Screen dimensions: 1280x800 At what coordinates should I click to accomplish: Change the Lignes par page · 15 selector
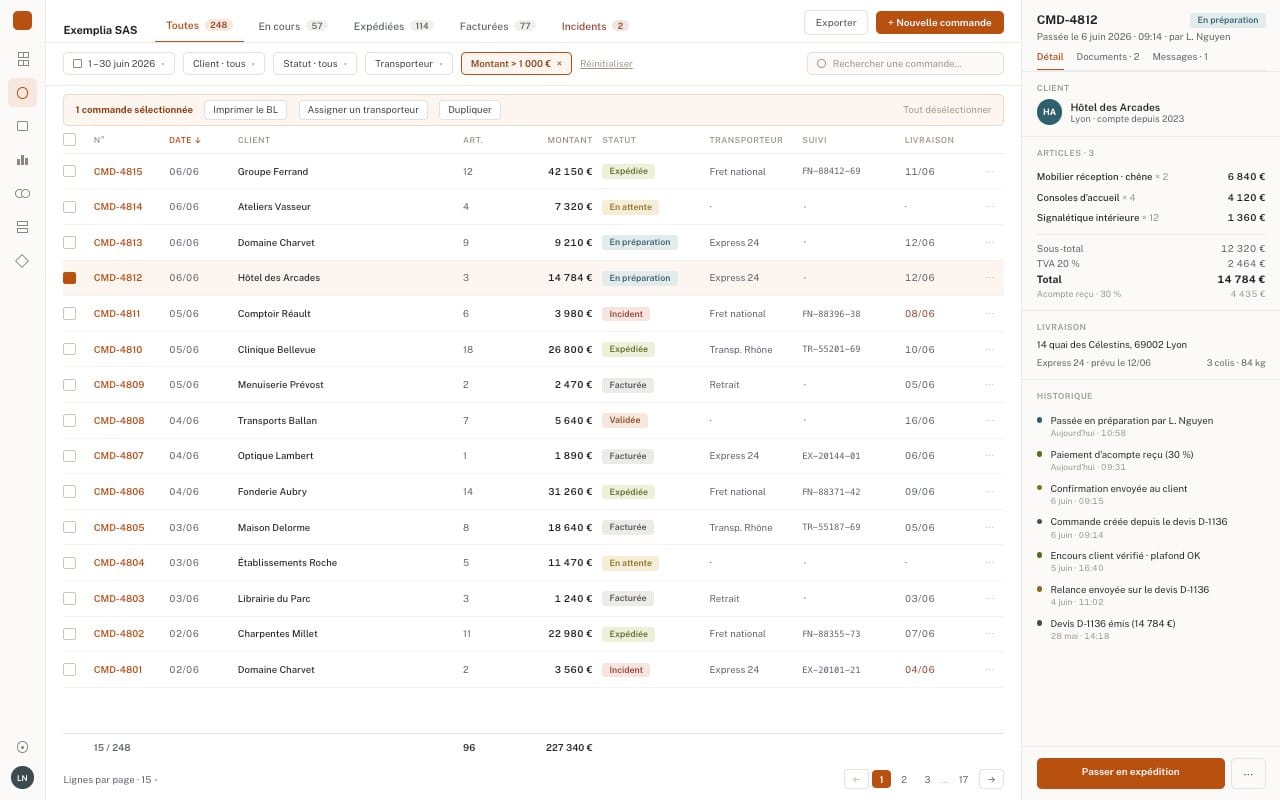(110, 780)
